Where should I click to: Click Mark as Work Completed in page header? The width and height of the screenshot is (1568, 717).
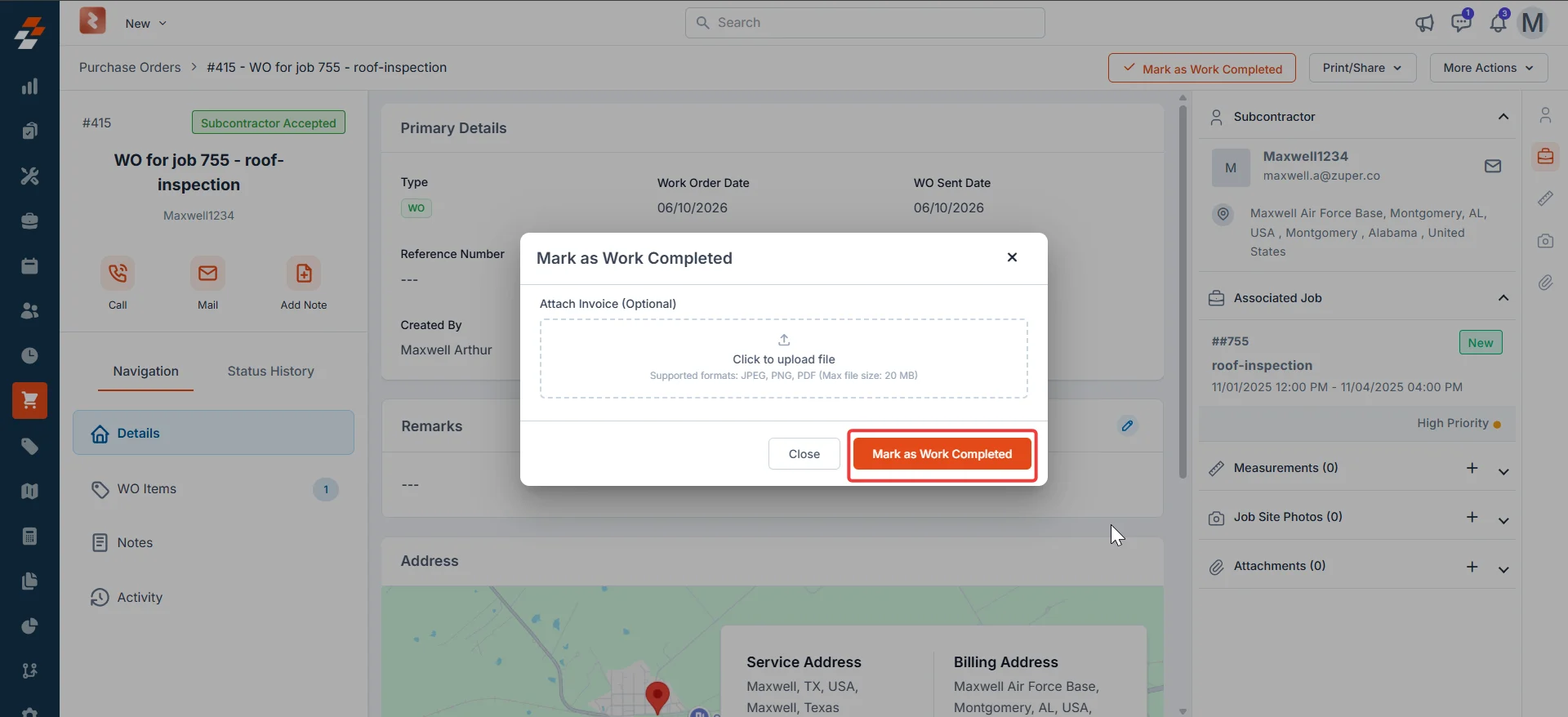click(x=1201, y=68)
